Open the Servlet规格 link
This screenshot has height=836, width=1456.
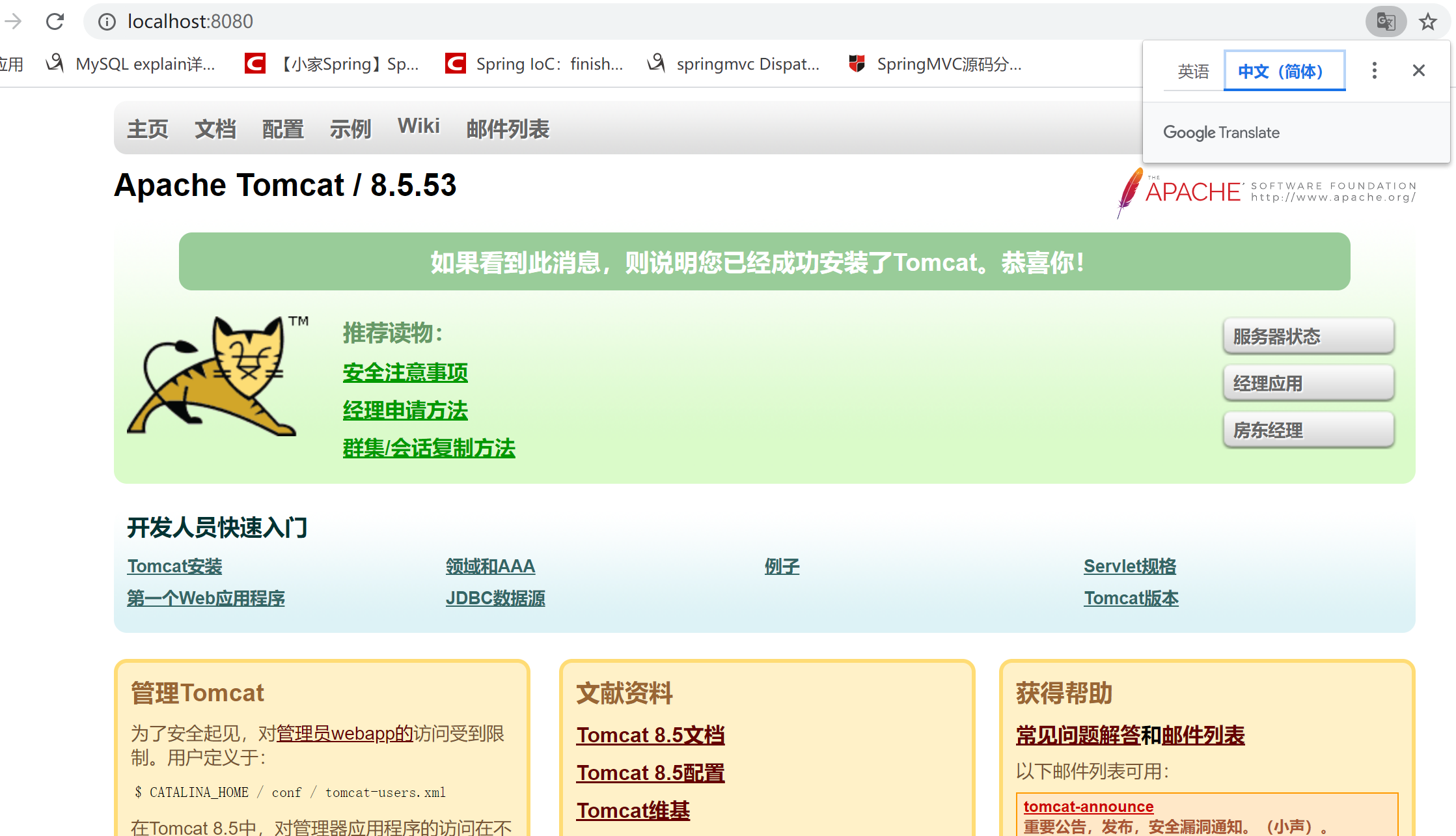[x=1130, y=566]
